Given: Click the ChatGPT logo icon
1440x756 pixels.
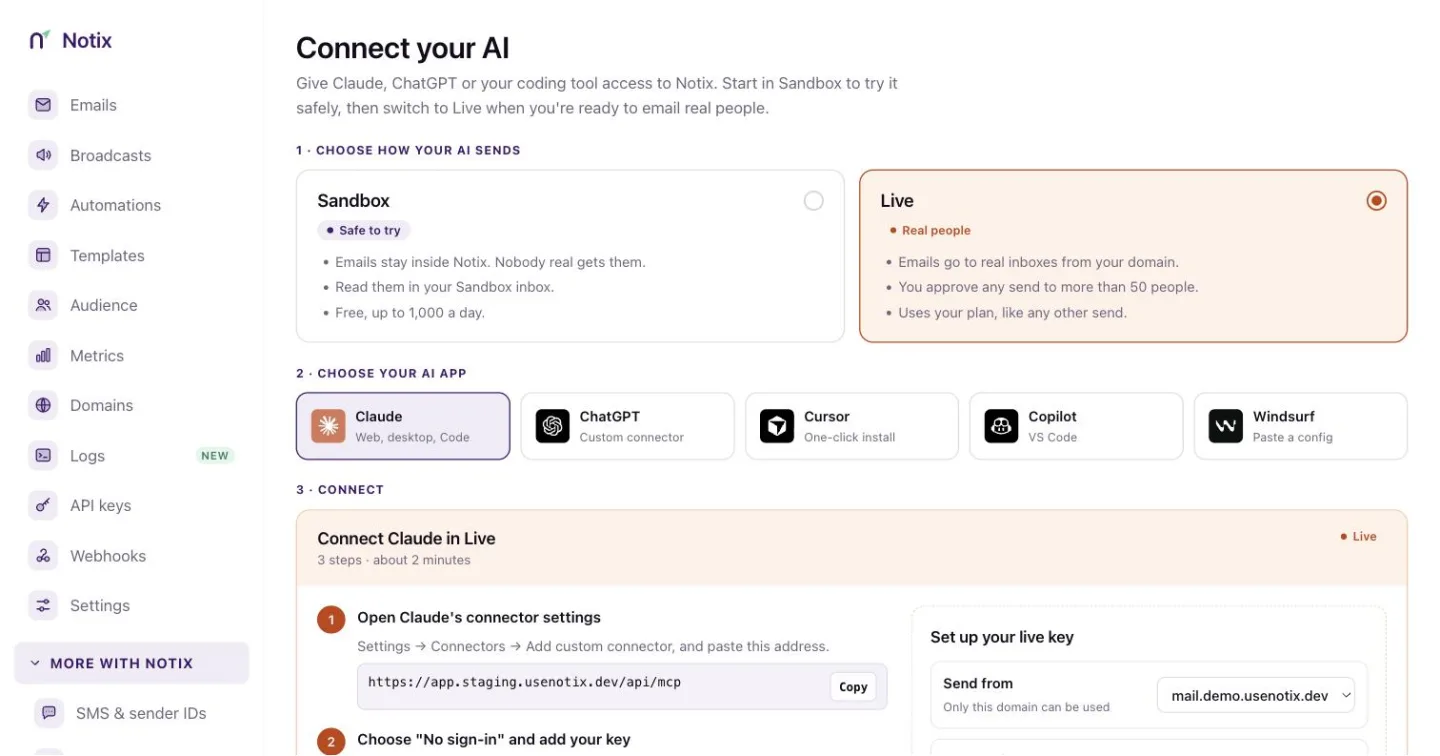Looking at the screenshot, I should coord(552,426).
